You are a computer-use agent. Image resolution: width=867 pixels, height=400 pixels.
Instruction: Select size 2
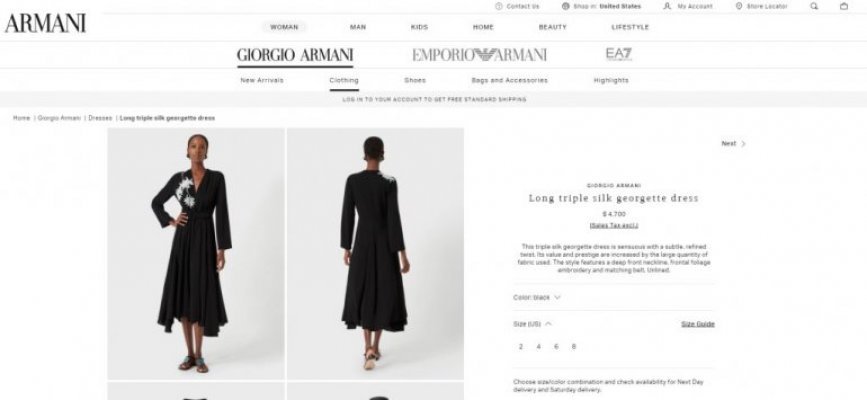(521, 347)
